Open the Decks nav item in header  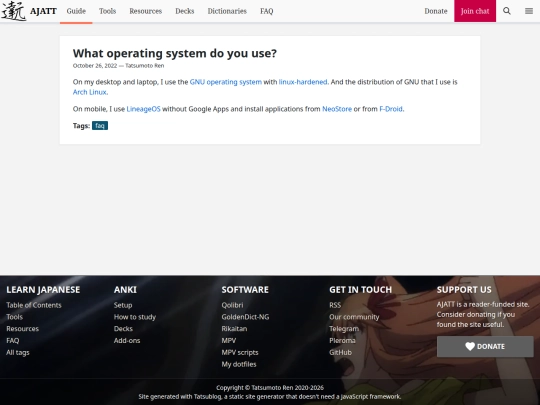click(185, 11)
